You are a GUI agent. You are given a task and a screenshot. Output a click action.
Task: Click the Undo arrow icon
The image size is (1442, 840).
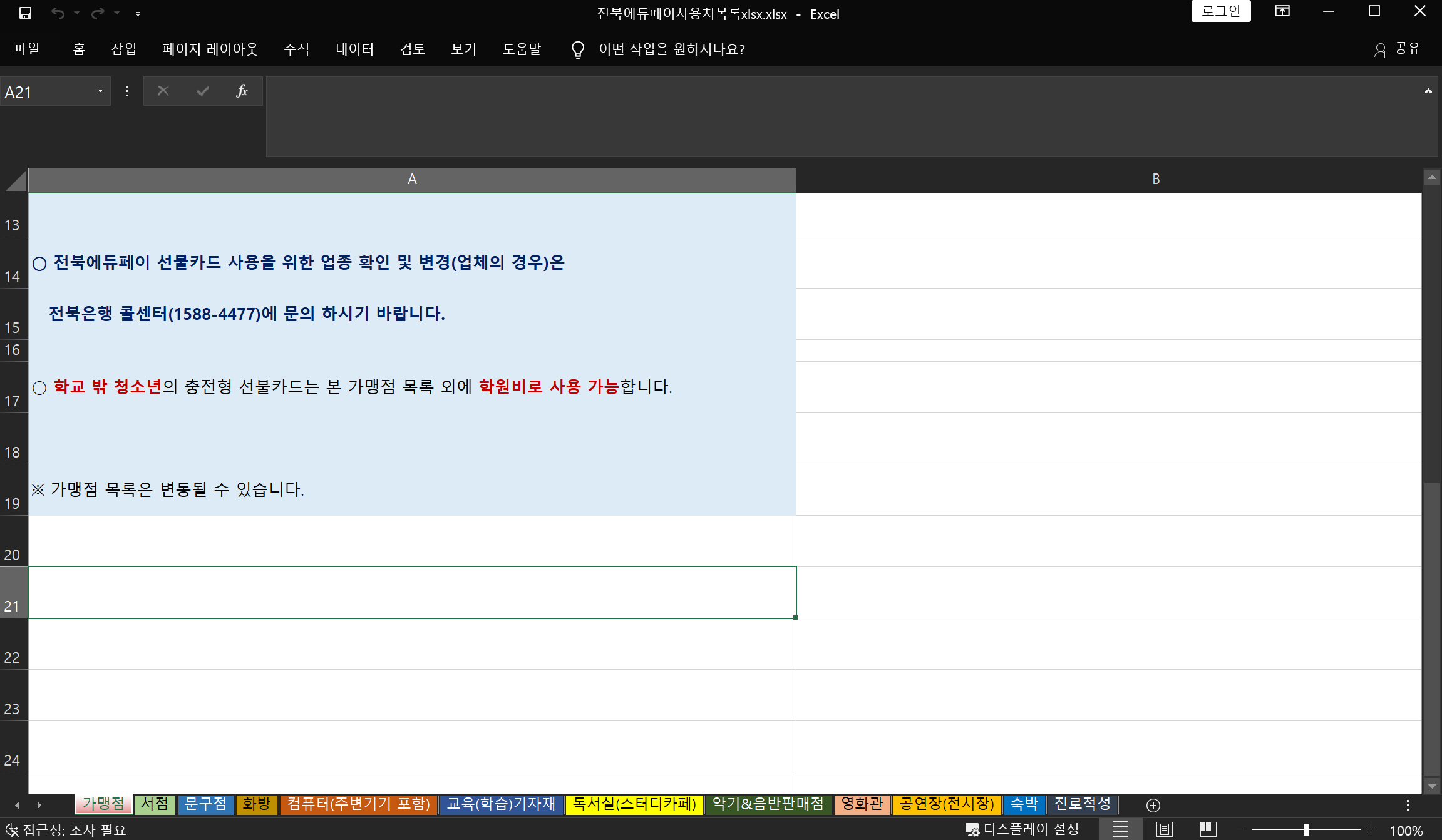pyautogui.click(x=58, y=13)
